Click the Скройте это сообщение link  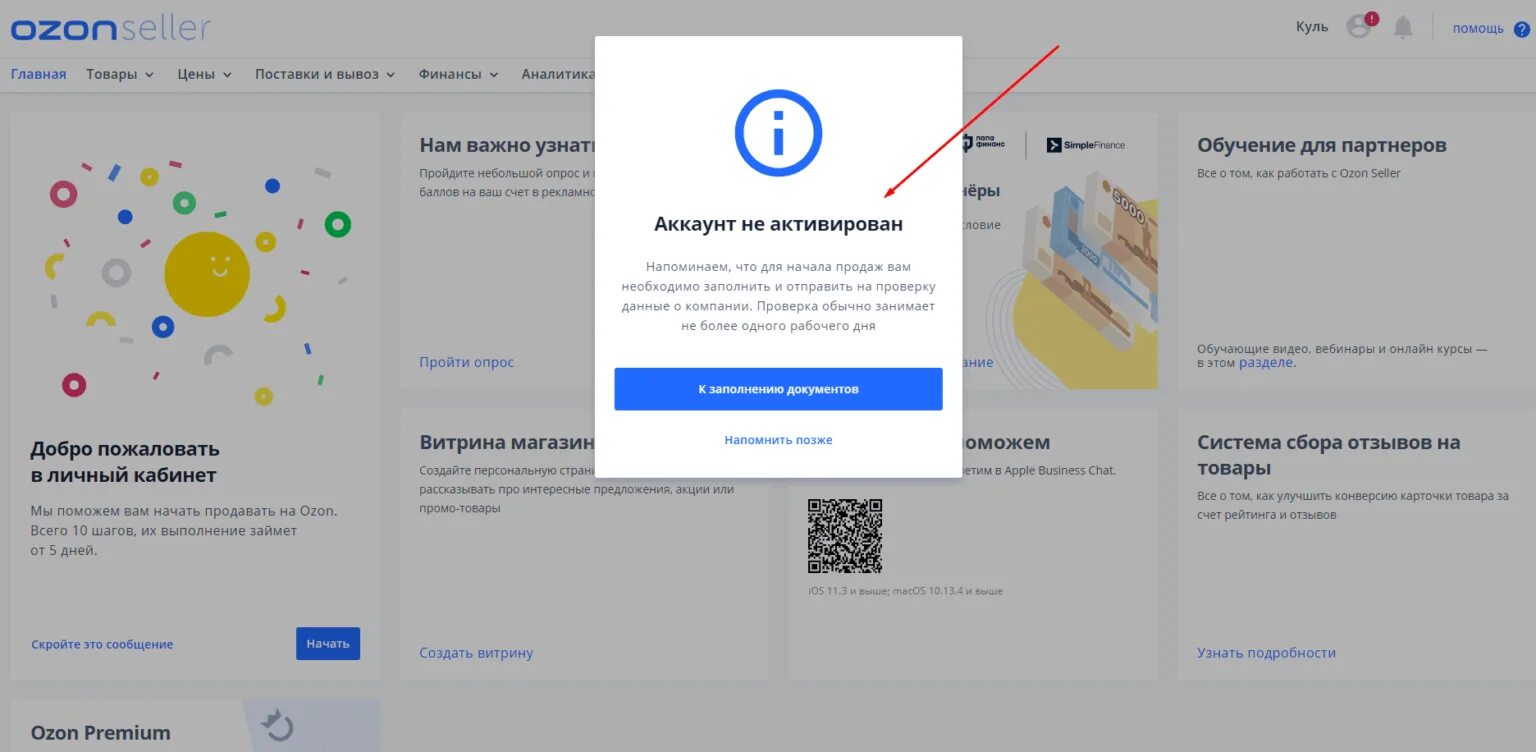(102, 645)
